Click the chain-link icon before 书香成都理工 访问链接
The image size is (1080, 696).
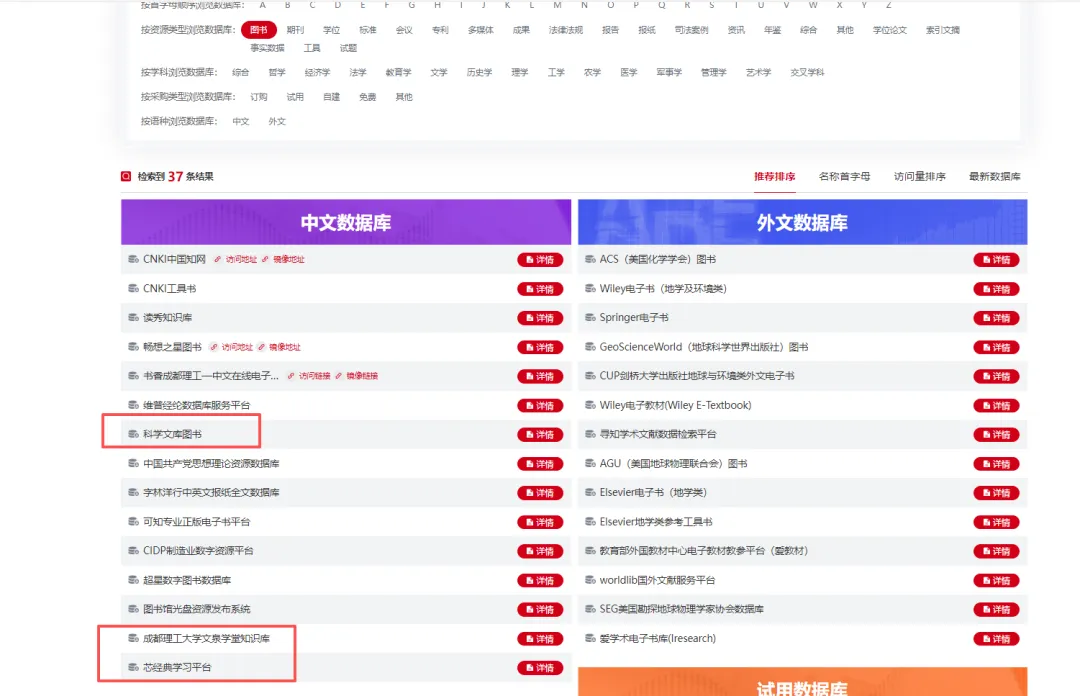(x=291, y=376)
